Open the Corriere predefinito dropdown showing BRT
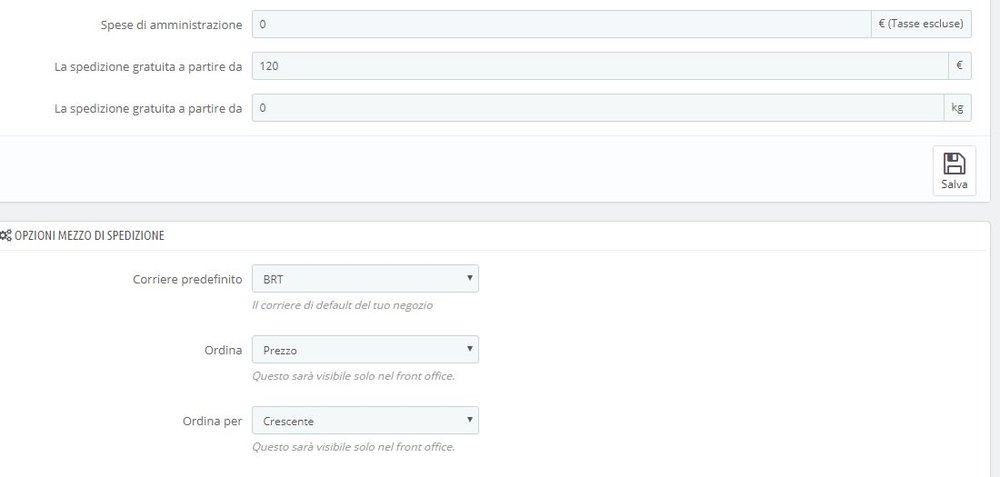The image size is (1000, 477). pyautogui.click(x=365, y=279)
